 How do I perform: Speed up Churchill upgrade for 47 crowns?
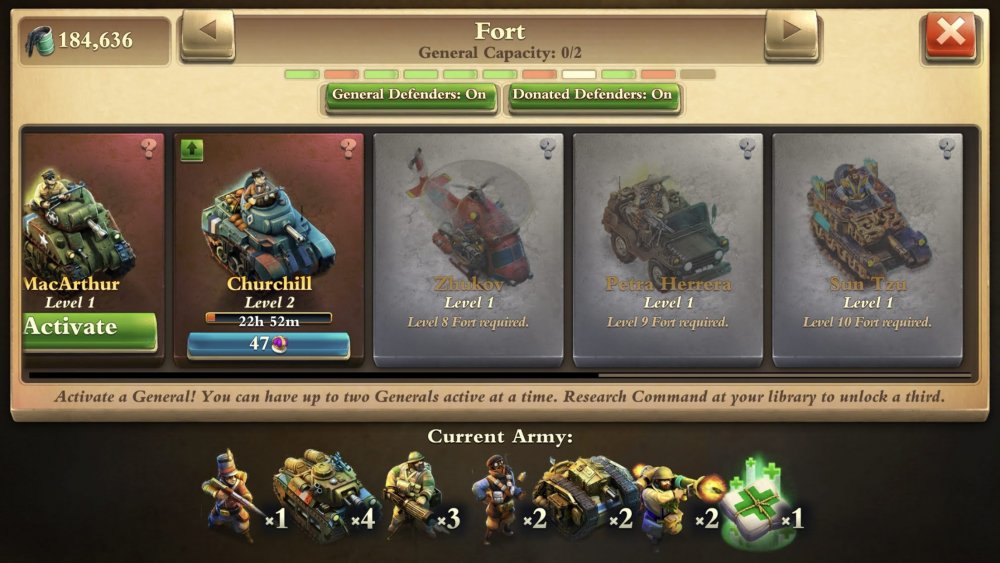268,344
